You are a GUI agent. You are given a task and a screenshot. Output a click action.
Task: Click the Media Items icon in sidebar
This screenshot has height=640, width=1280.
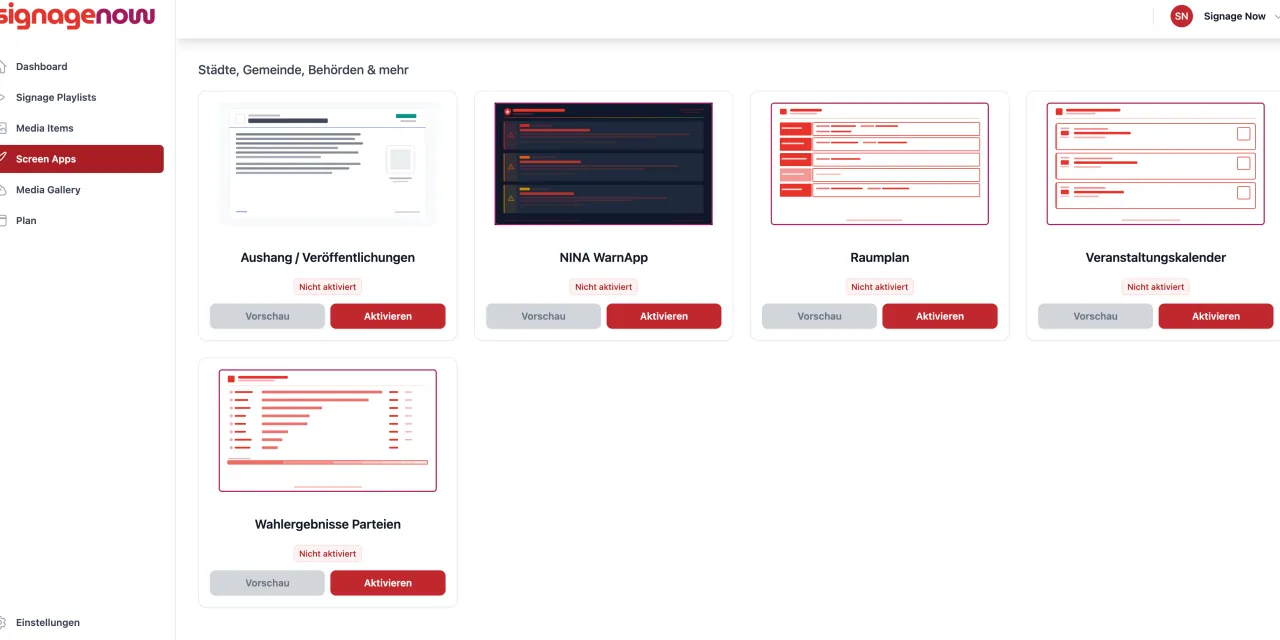click(3, 128)
